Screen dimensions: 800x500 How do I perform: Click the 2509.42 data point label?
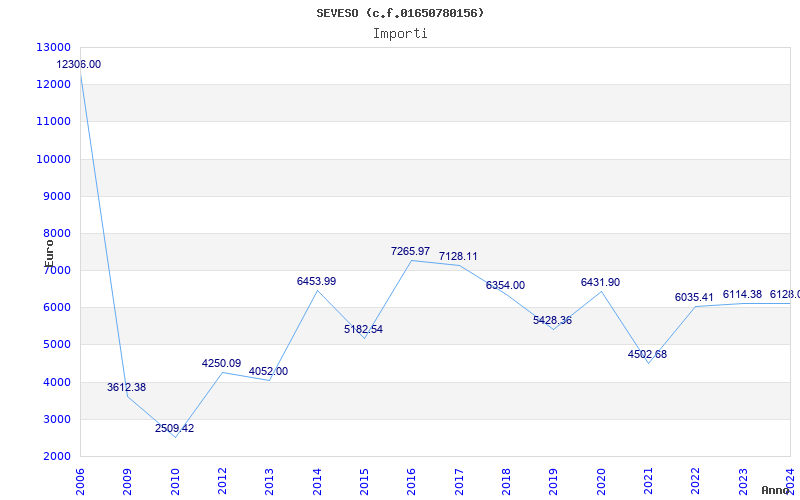[174, 429]
